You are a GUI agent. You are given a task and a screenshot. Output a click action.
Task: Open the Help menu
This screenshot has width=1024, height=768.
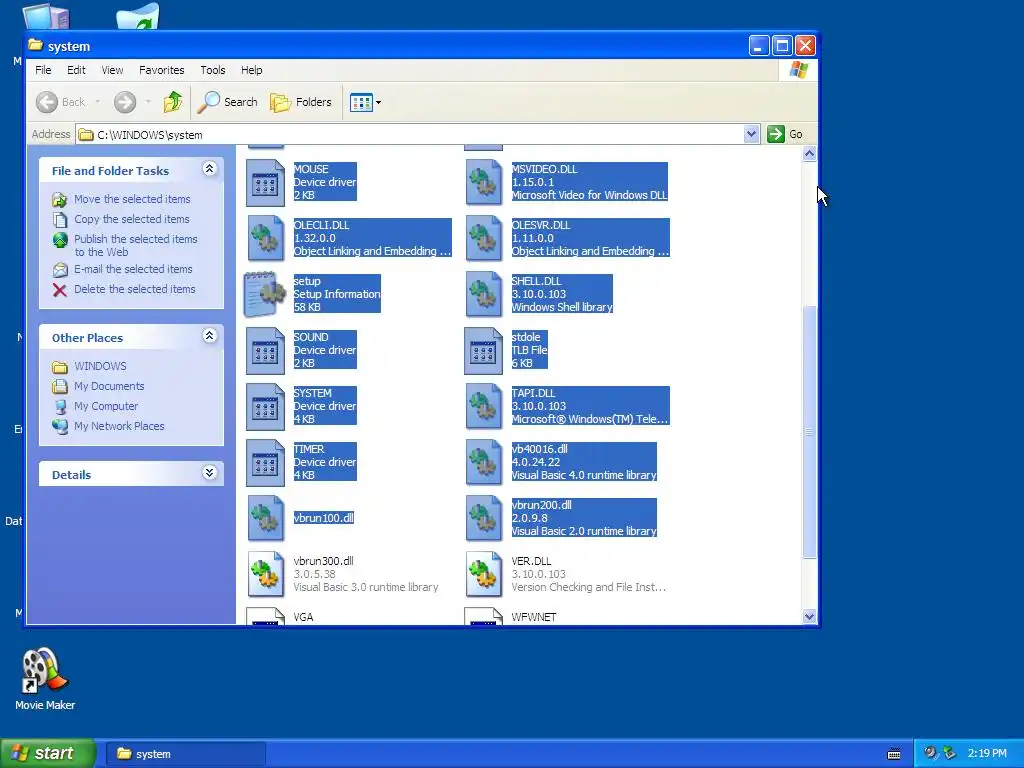point(251,70)
